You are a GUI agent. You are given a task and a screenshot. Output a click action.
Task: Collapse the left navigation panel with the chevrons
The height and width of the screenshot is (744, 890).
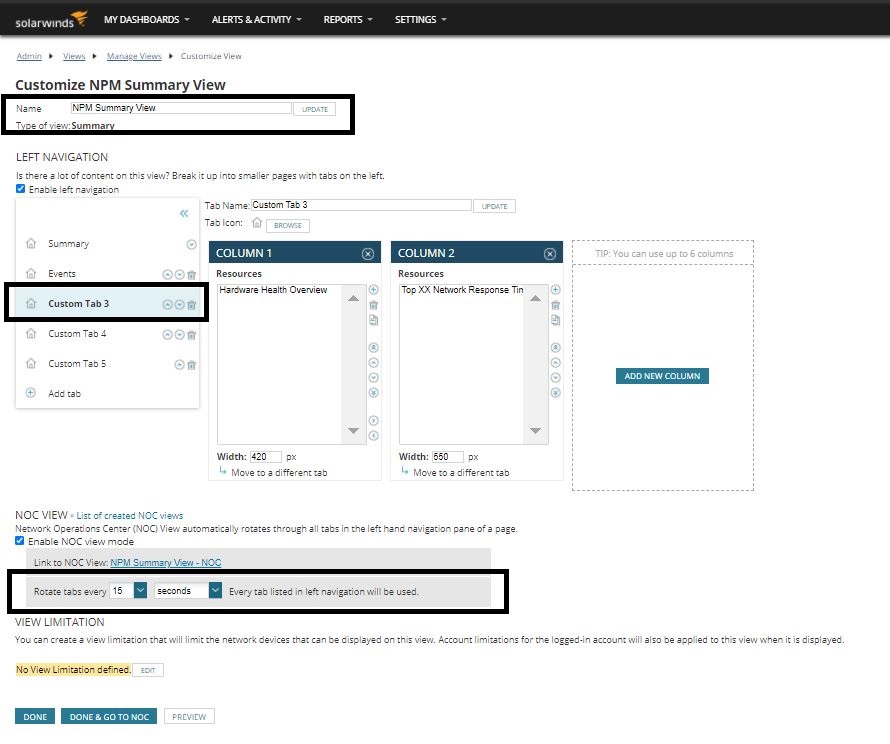pyautogui.click(x=184, y=213)
